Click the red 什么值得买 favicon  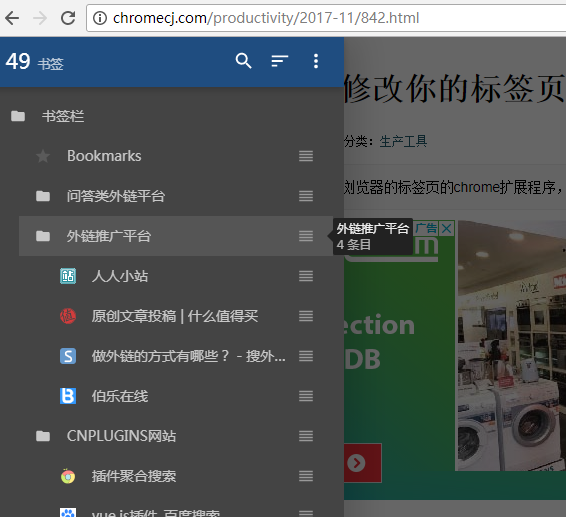tap(68, 316)
